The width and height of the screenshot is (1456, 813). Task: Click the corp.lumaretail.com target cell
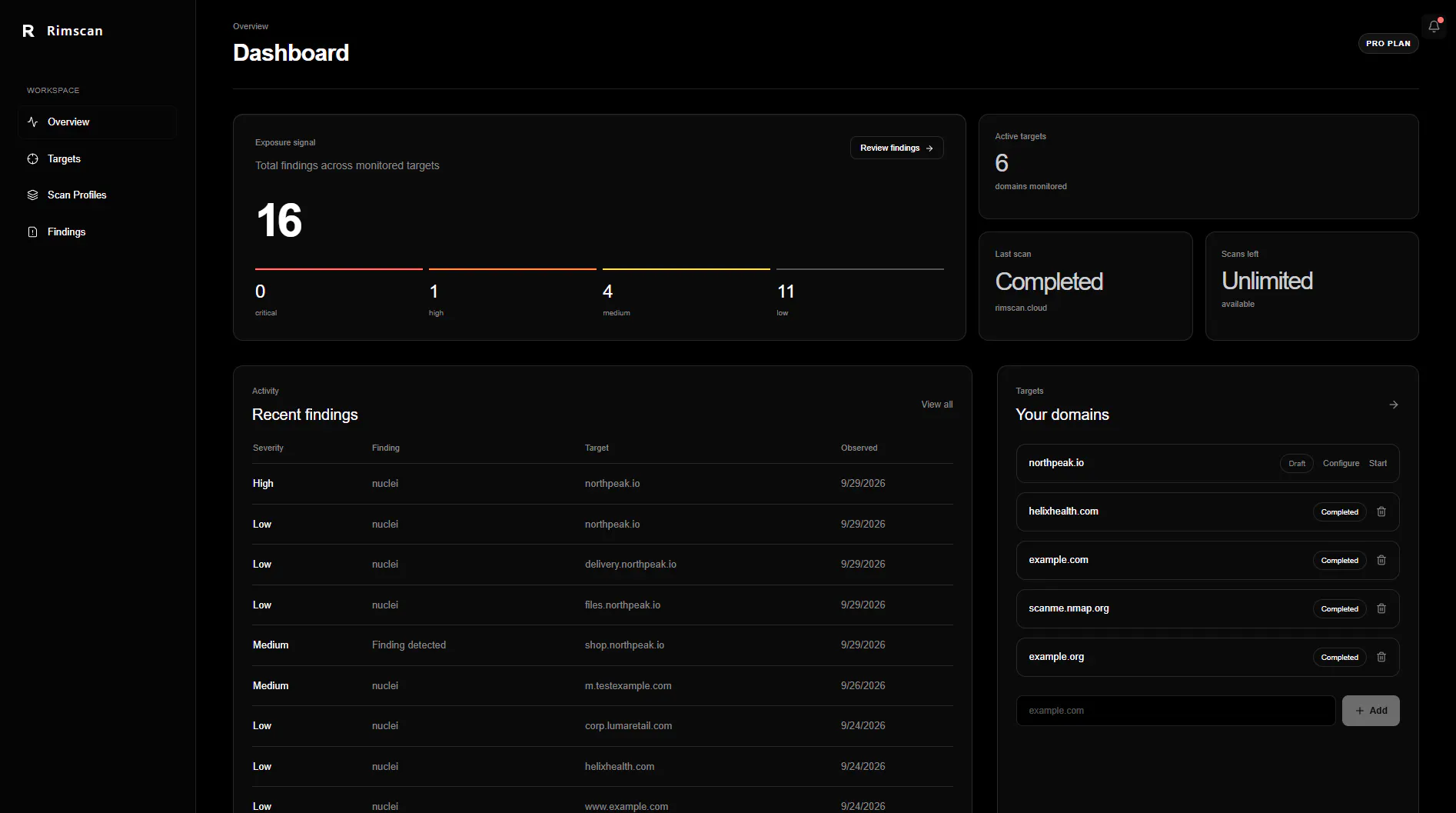[628, 725]
